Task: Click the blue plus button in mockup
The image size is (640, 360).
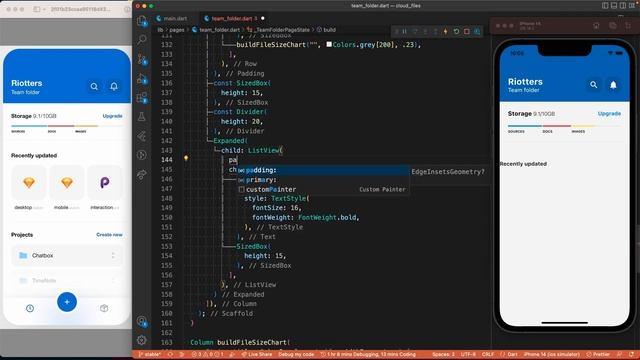Action: point(67,302)
